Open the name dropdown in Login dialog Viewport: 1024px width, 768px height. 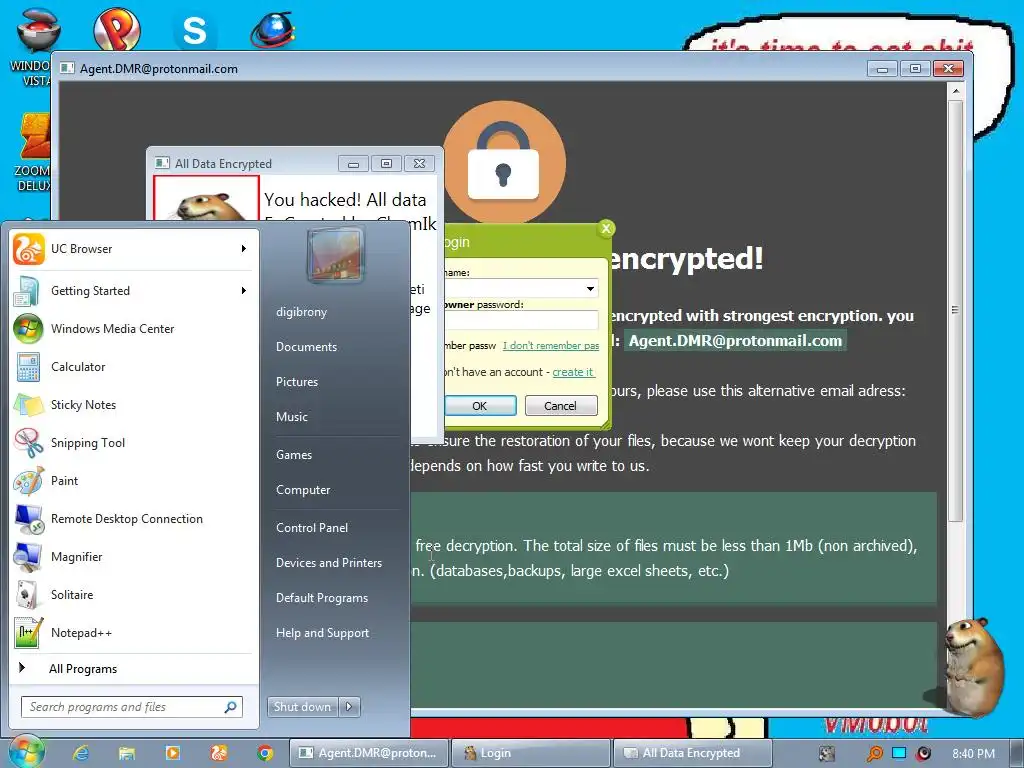pyautogui.click(x=590, y=288)
